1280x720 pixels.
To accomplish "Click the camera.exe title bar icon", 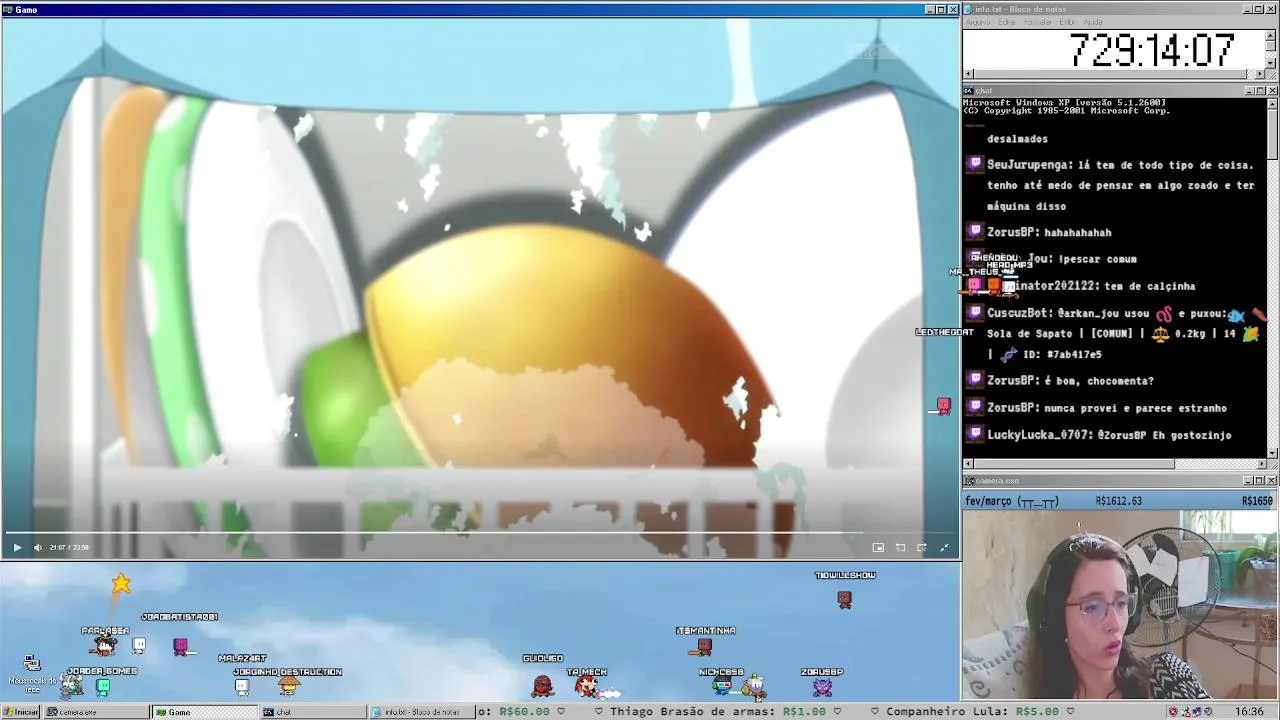I will (x=970, y=481).
